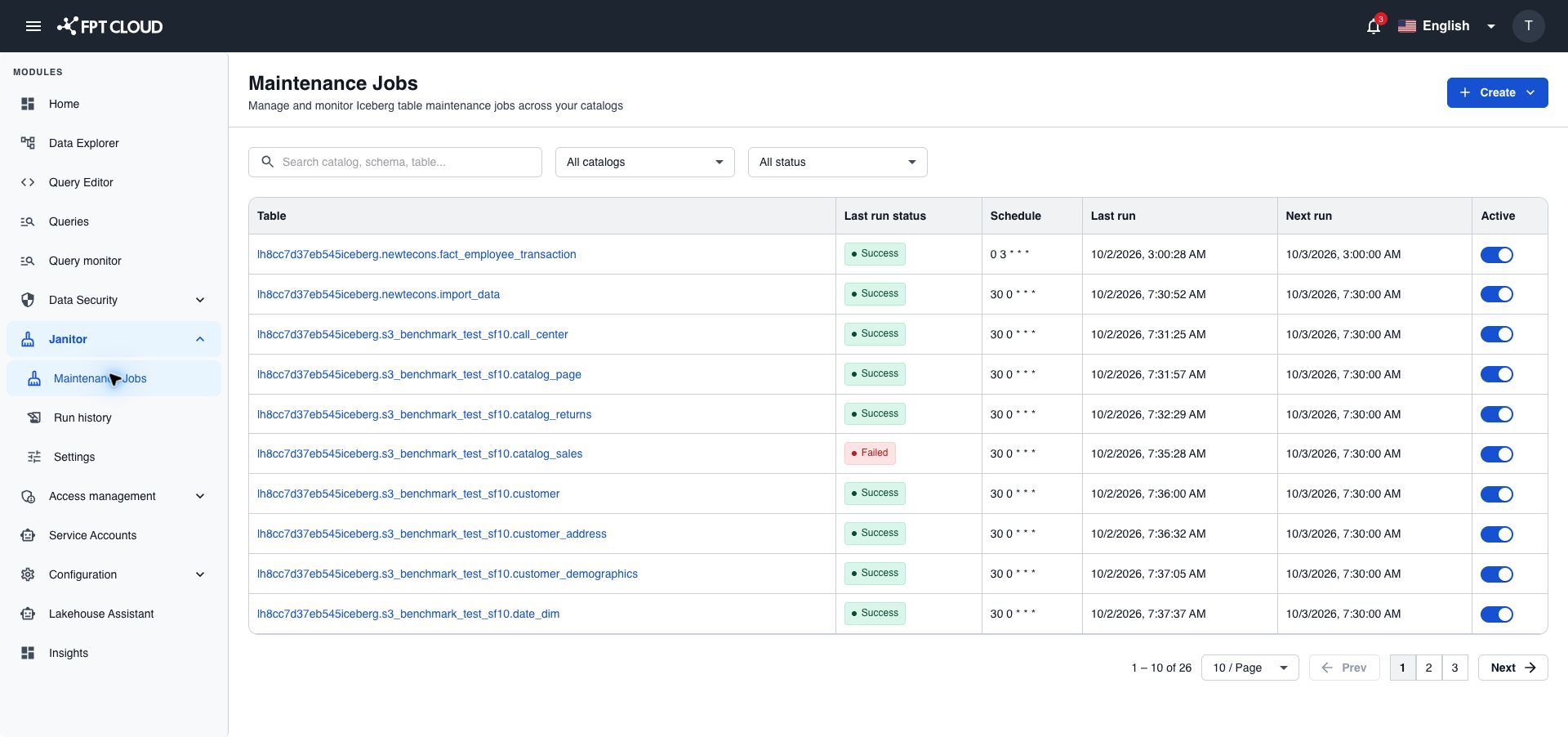Open the 10 / Page size dropdown
This screenshot has height=737, width=1568.
click(1249, 668)
